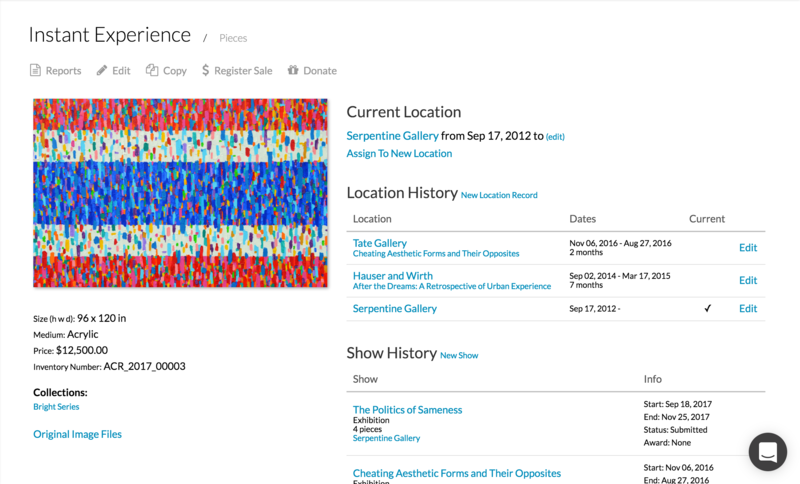This screenshot has height=484, width=800.
Task: Edit the Hauser and Wirth location record
Action: tap(747, 281)
